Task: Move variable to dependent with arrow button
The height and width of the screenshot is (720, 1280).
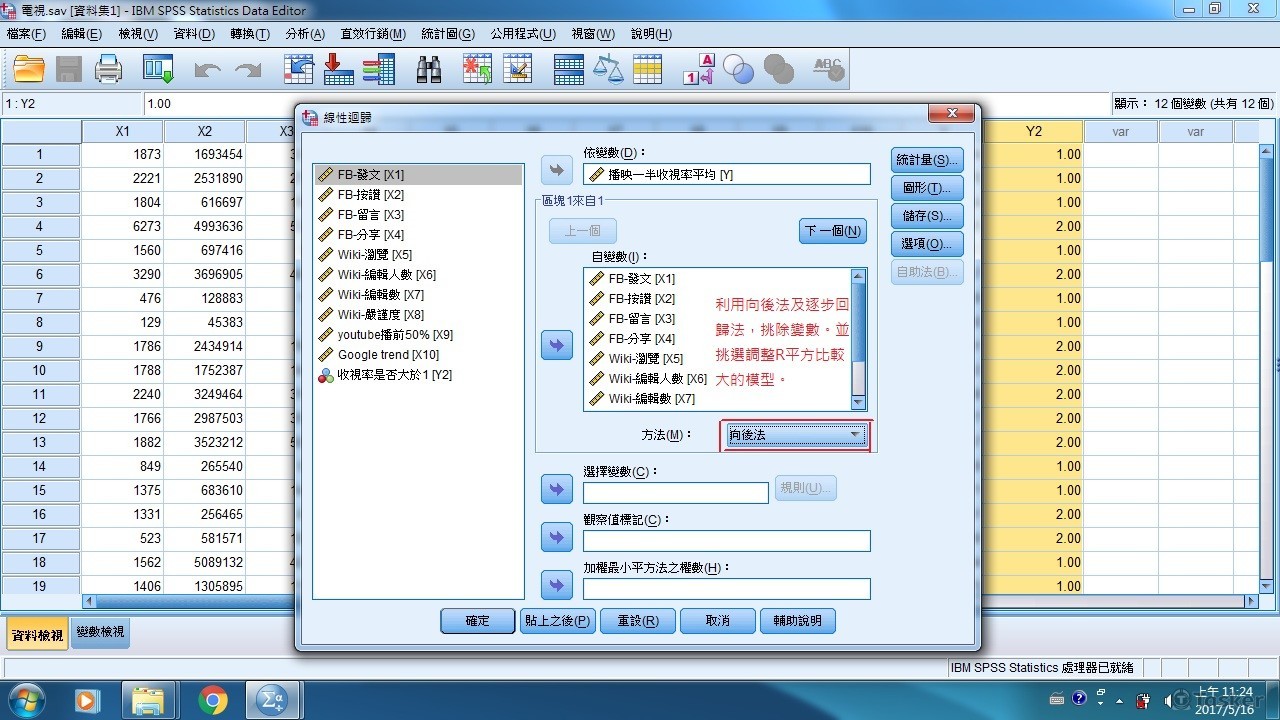Action: [556, 171]
